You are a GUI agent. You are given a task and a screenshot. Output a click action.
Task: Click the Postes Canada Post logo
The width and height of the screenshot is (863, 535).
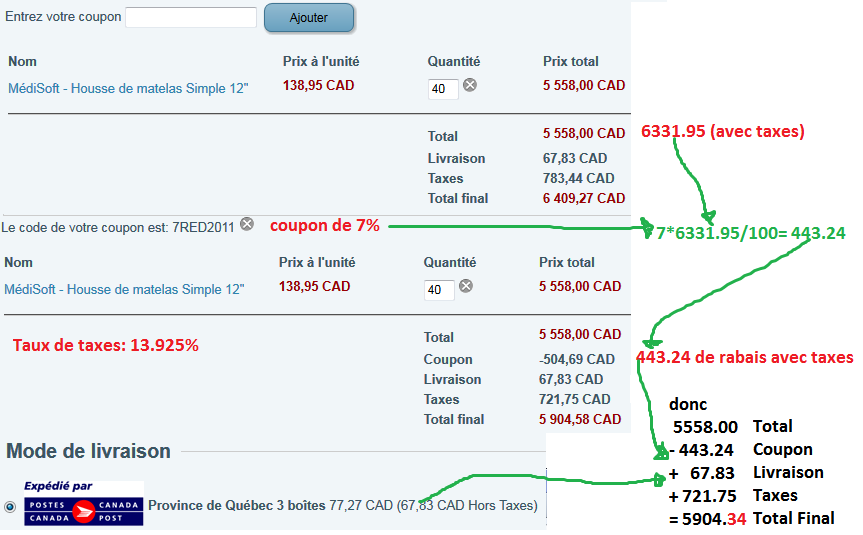point(83,505)
